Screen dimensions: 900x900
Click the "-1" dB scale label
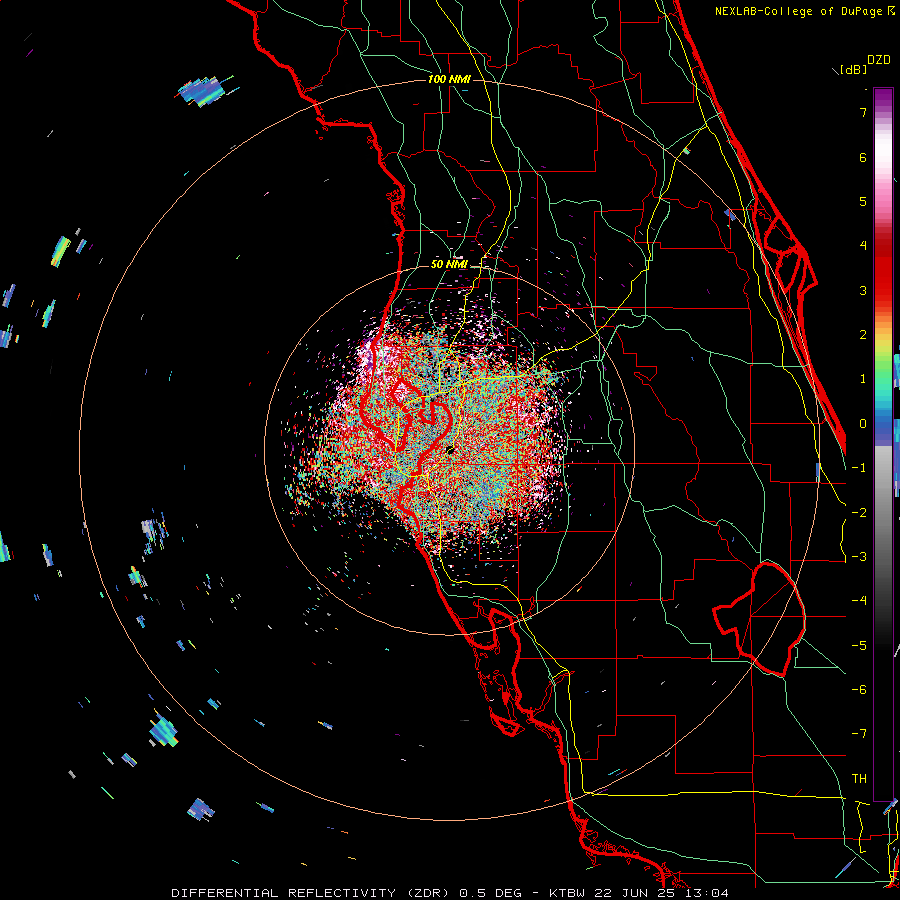point(859,468)
